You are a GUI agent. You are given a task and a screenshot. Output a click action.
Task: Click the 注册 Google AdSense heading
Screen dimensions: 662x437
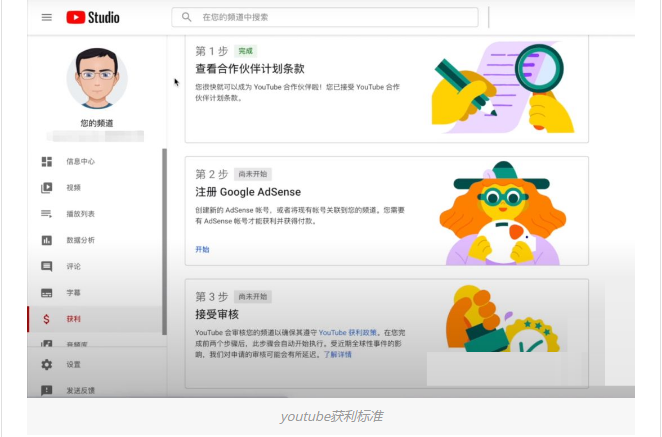(x=248, y=192)
